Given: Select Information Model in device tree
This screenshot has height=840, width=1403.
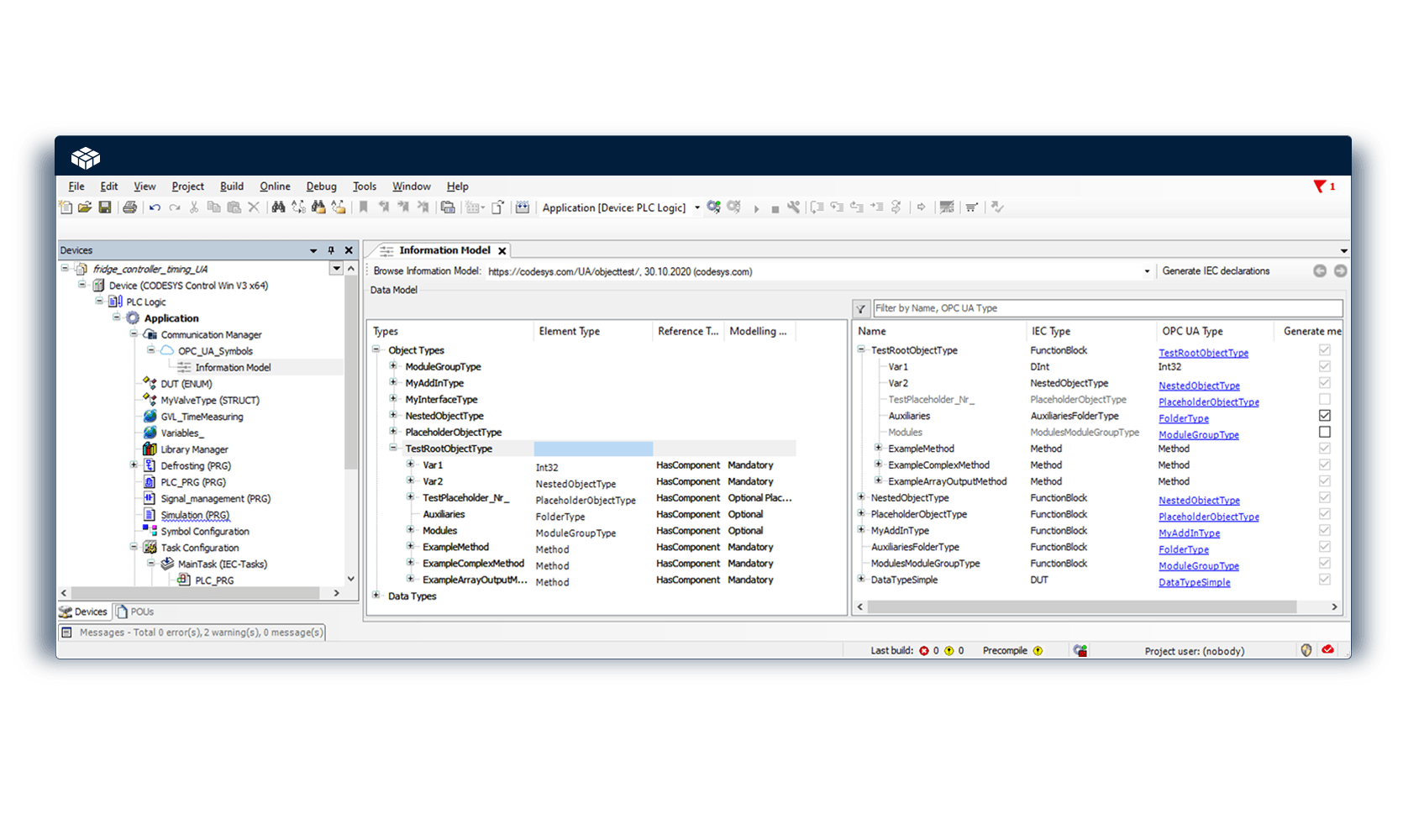Looking at the screenshot, I should tap(233, 367).
